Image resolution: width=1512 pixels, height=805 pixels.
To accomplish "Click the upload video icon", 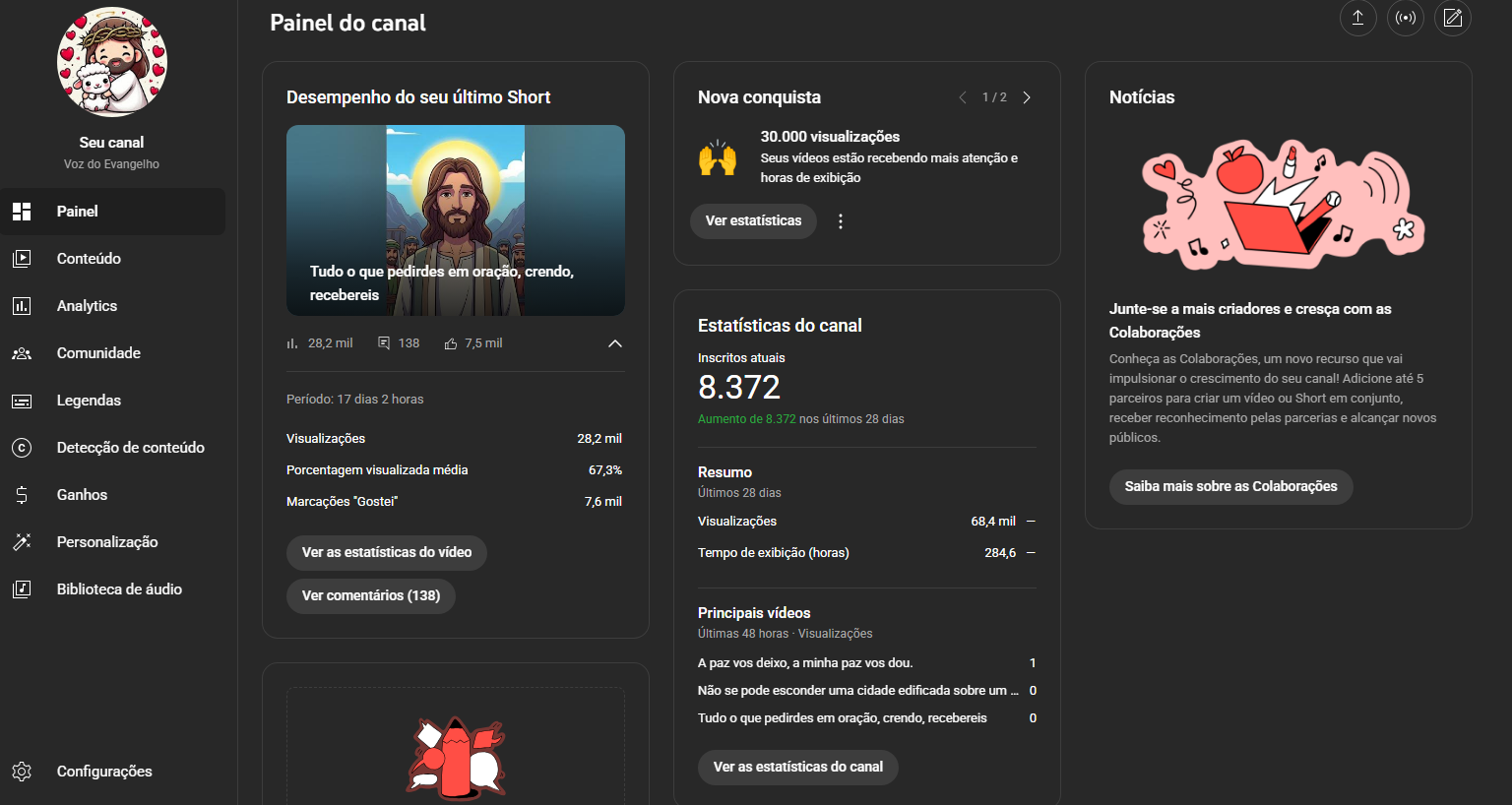I will pos(1357,18).
